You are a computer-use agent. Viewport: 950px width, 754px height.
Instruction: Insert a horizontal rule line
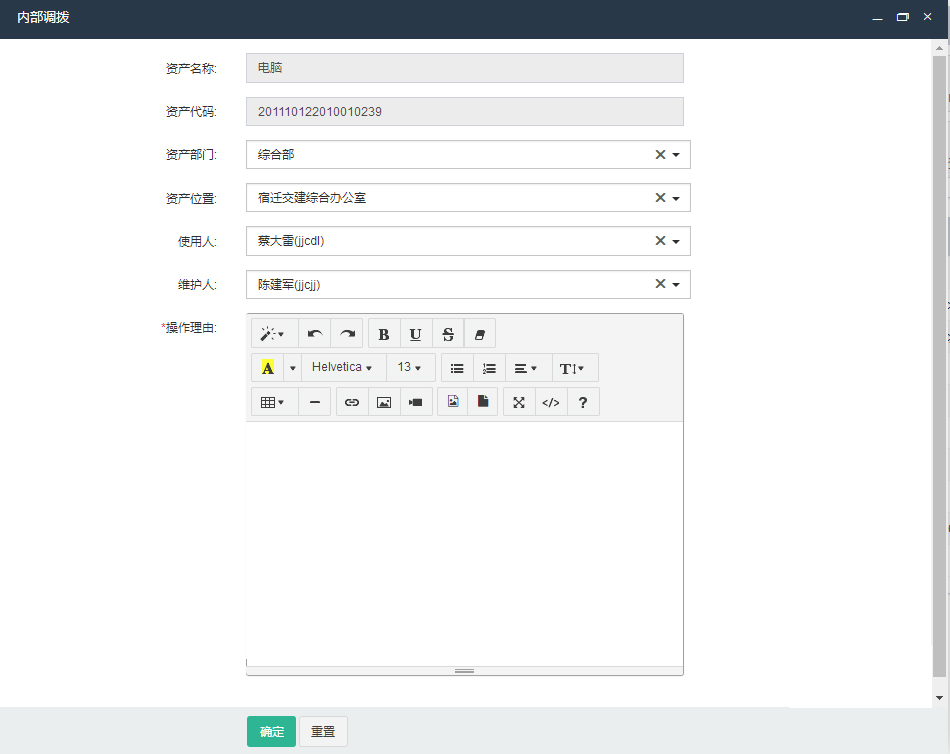click(315, 402)
